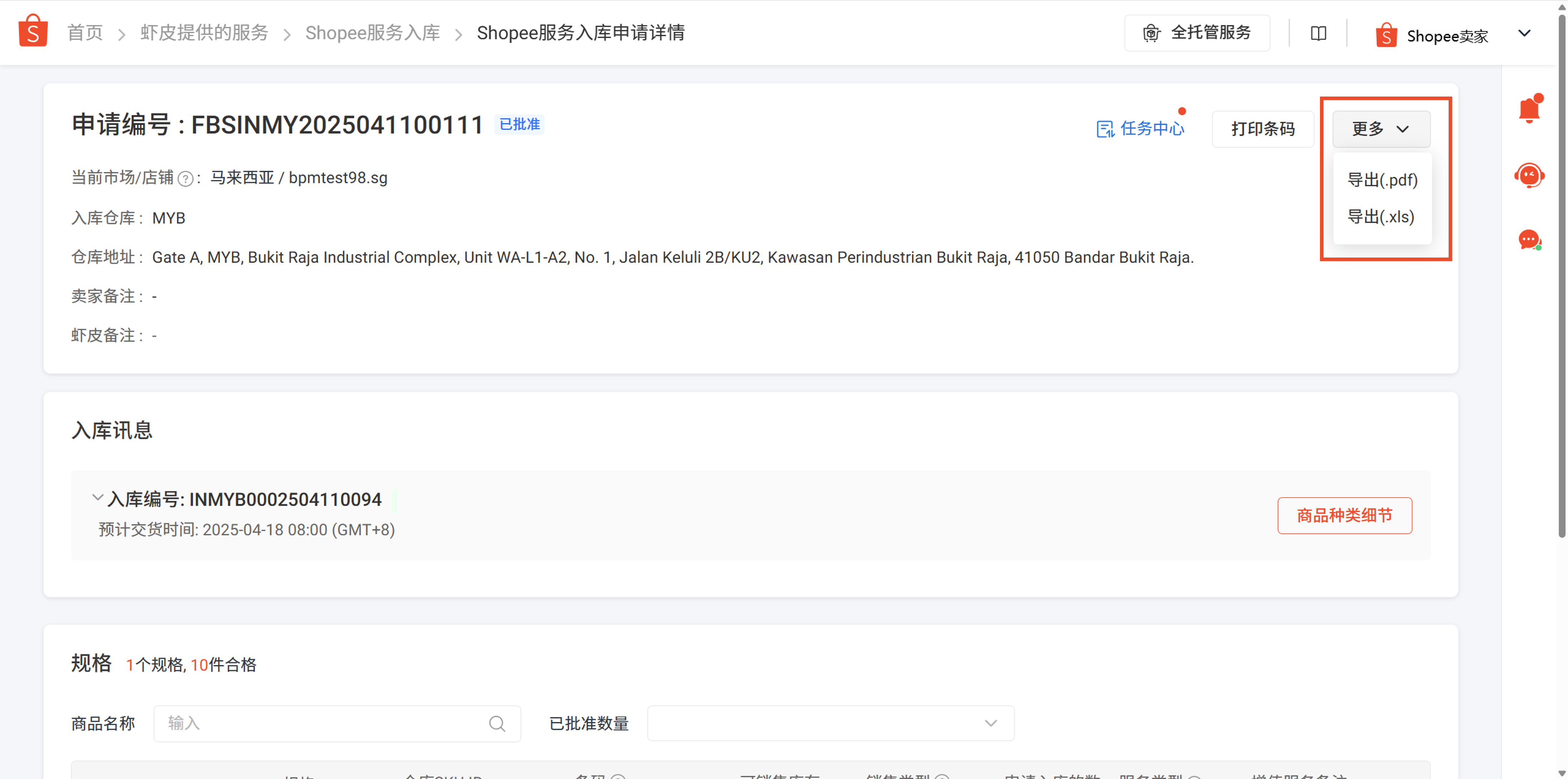Open 虾皮提供的服务 breadcrumb link
Viewport: 1568px width, 779px height.
pyautogui.click(x=205, y=33)
